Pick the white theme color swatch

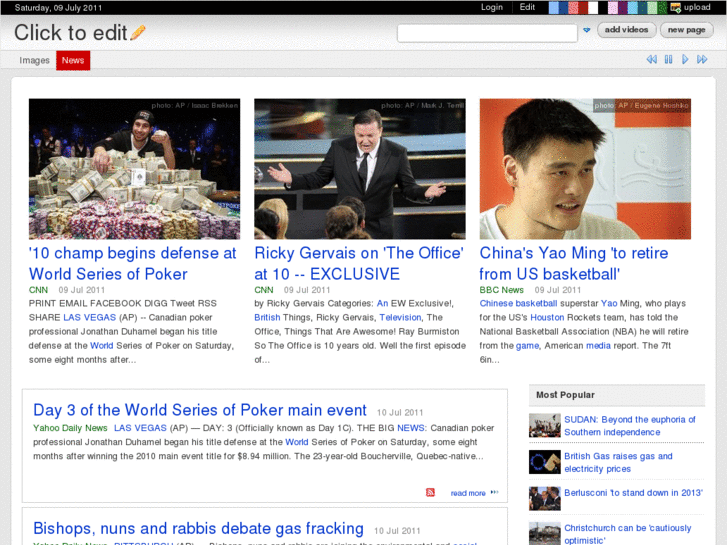(x=593, y=7)
